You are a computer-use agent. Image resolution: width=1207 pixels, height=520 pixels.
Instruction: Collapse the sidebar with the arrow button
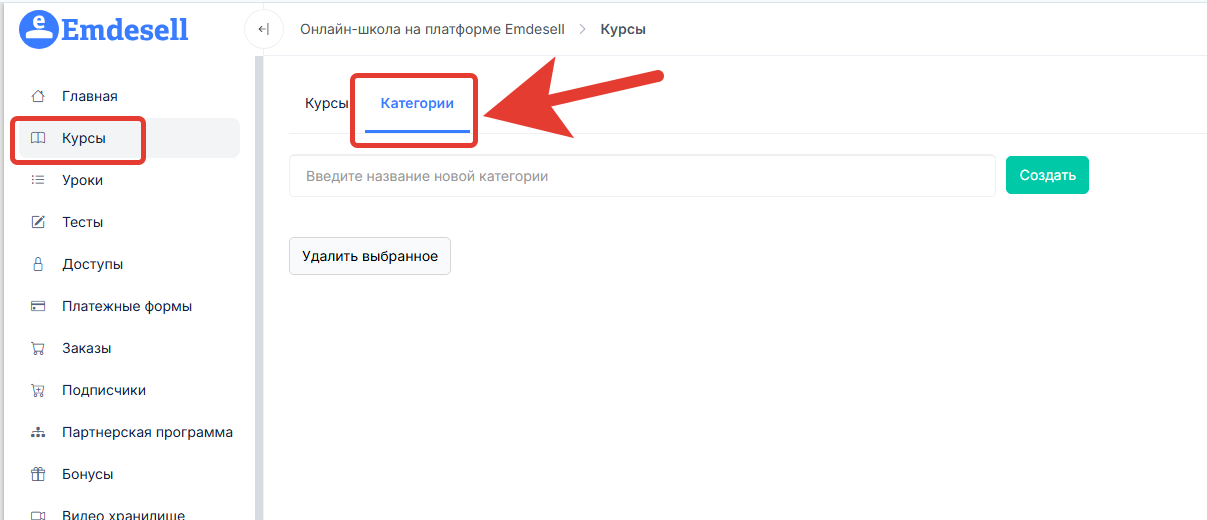tap(263, 29)
